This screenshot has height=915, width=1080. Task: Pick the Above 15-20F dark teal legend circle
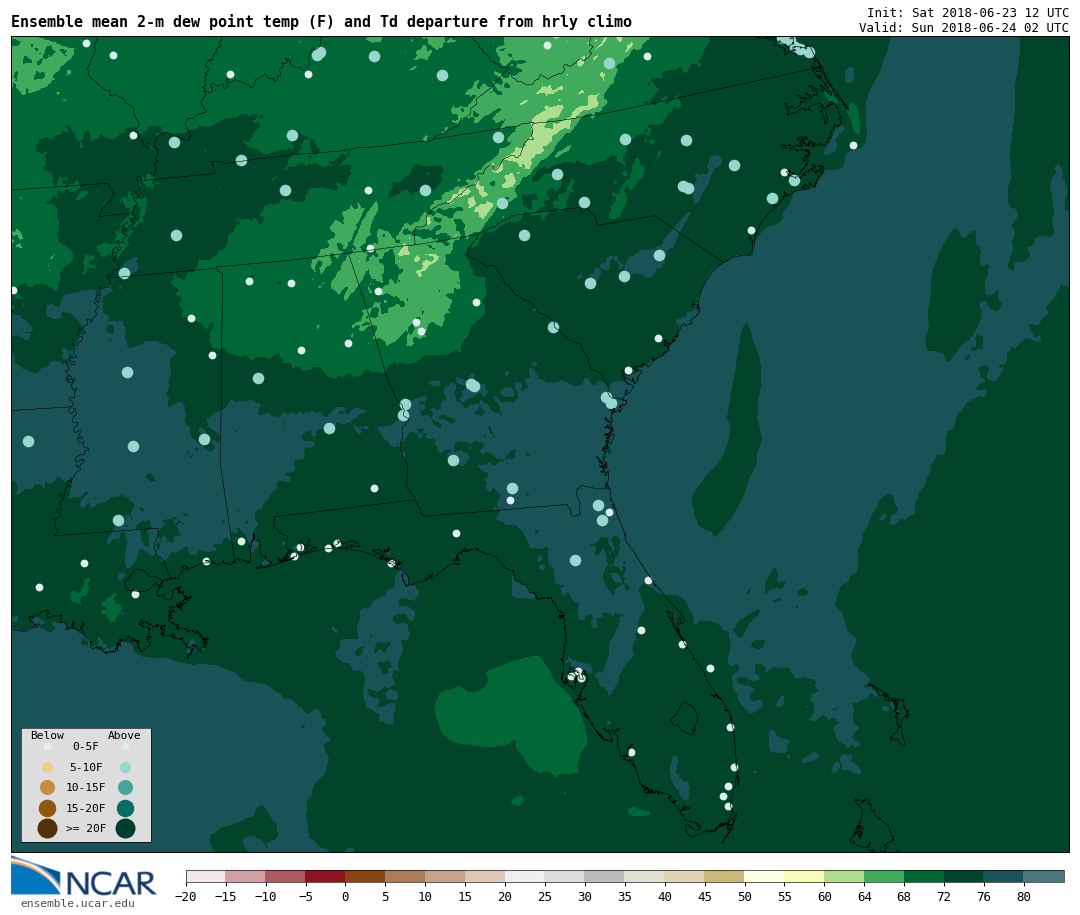click(x=125, y=808)
